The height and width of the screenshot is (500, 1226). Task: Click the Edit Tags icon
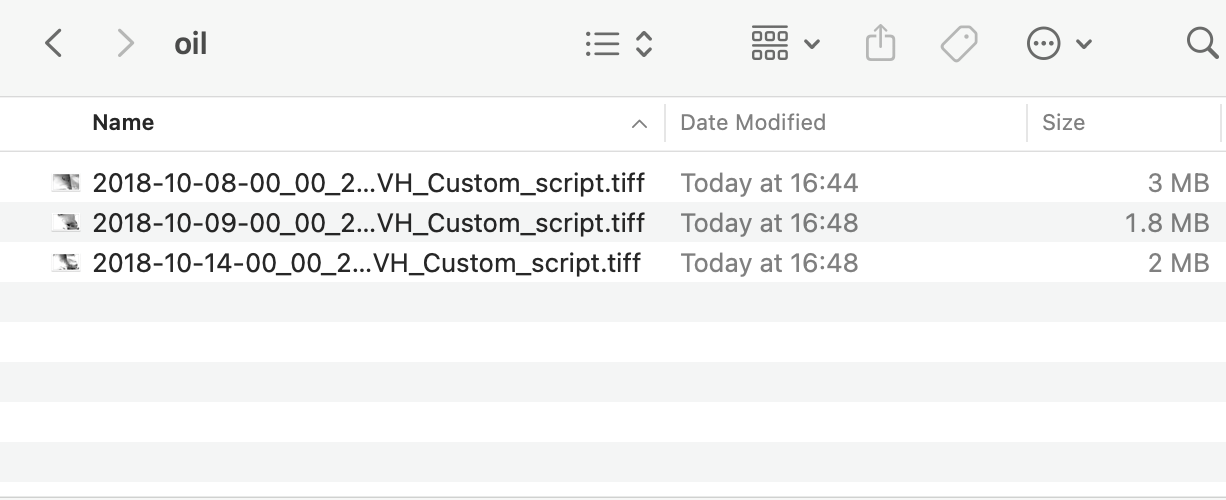pyautogui.click(x=959, y=43)
